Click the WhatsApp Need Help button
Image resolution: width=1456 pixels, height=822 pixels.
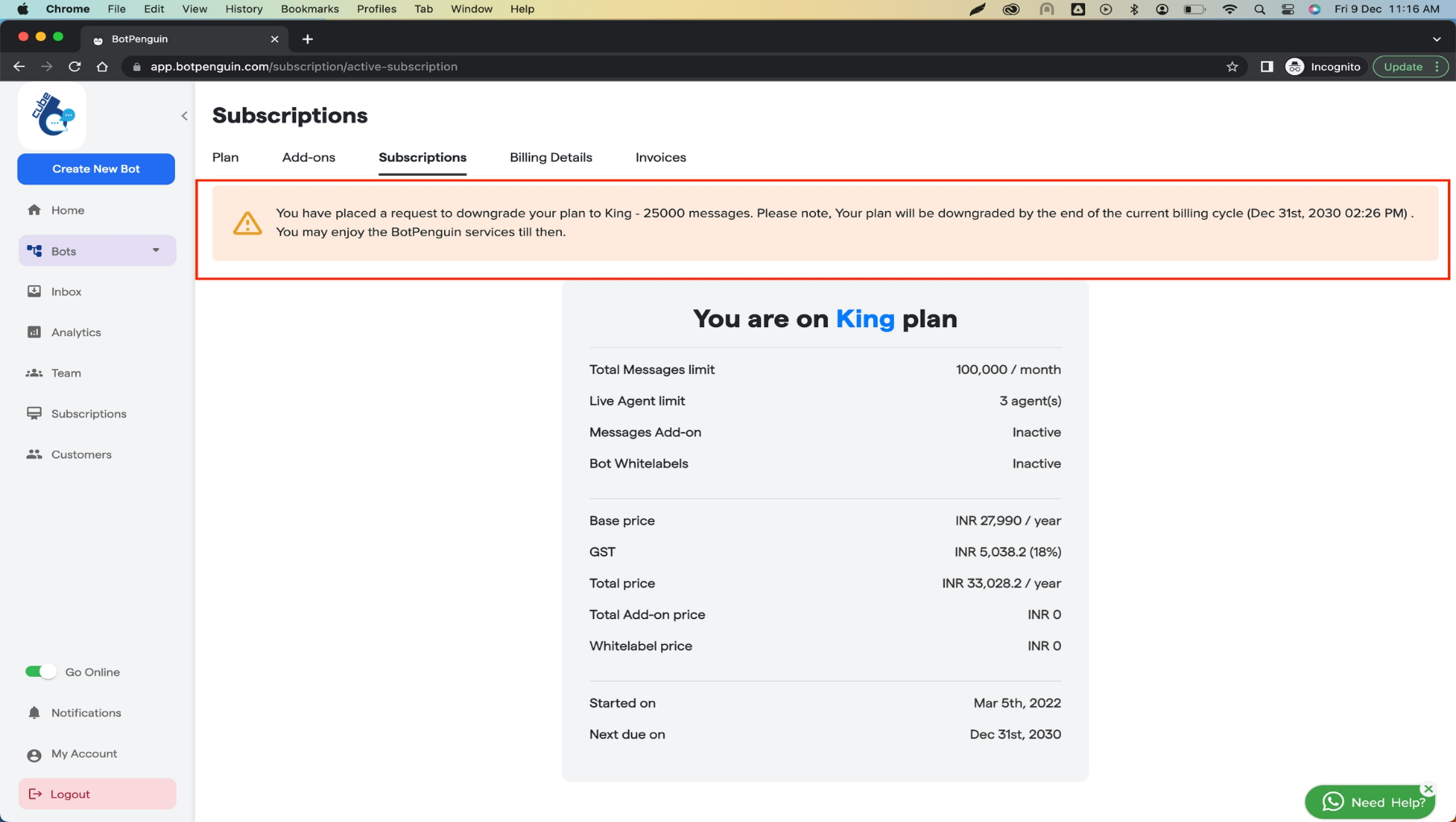coord(1370,802)
